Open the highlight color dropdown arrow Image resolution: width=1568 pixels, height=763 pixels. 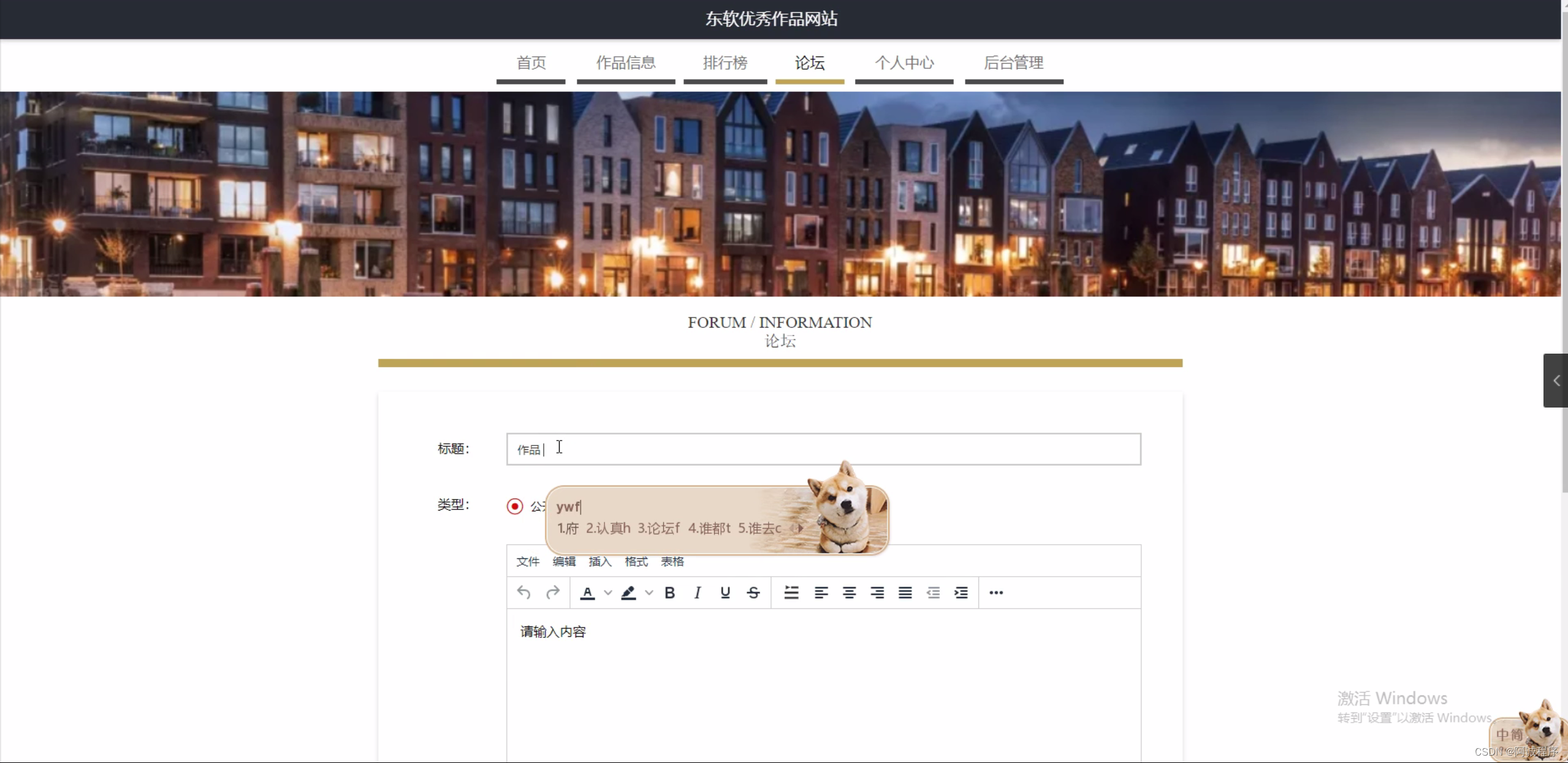pyautogui.click(x=650, y=593)
